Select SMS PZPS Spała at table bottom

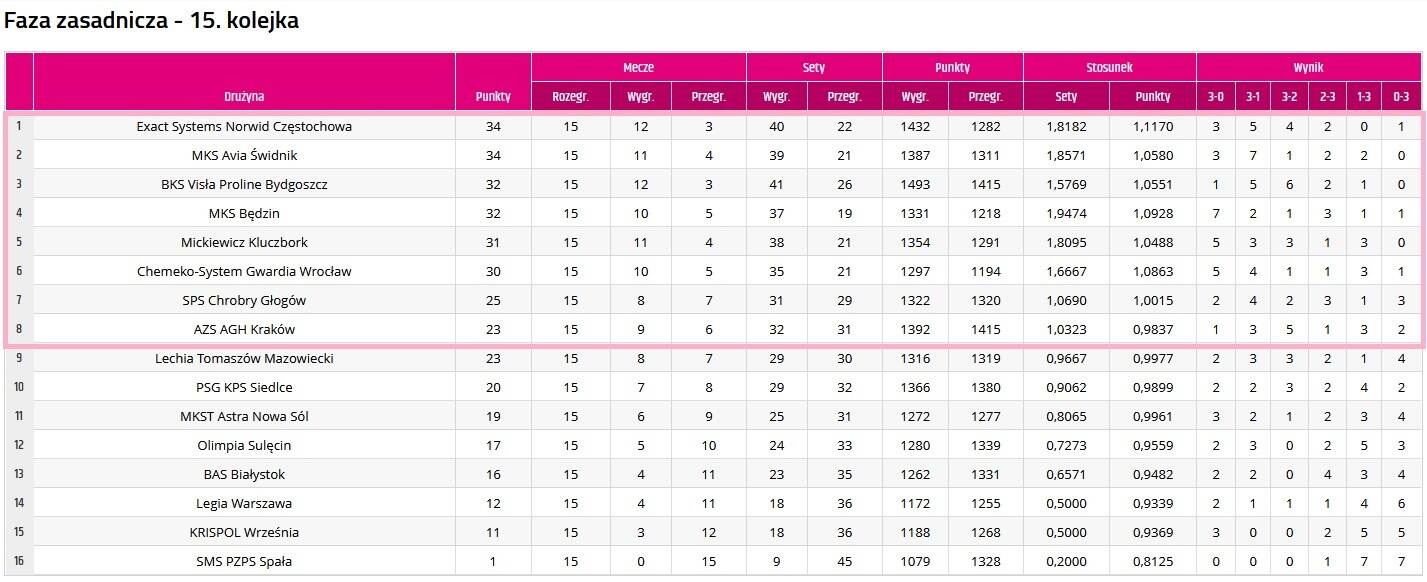[x=244, y=562]
